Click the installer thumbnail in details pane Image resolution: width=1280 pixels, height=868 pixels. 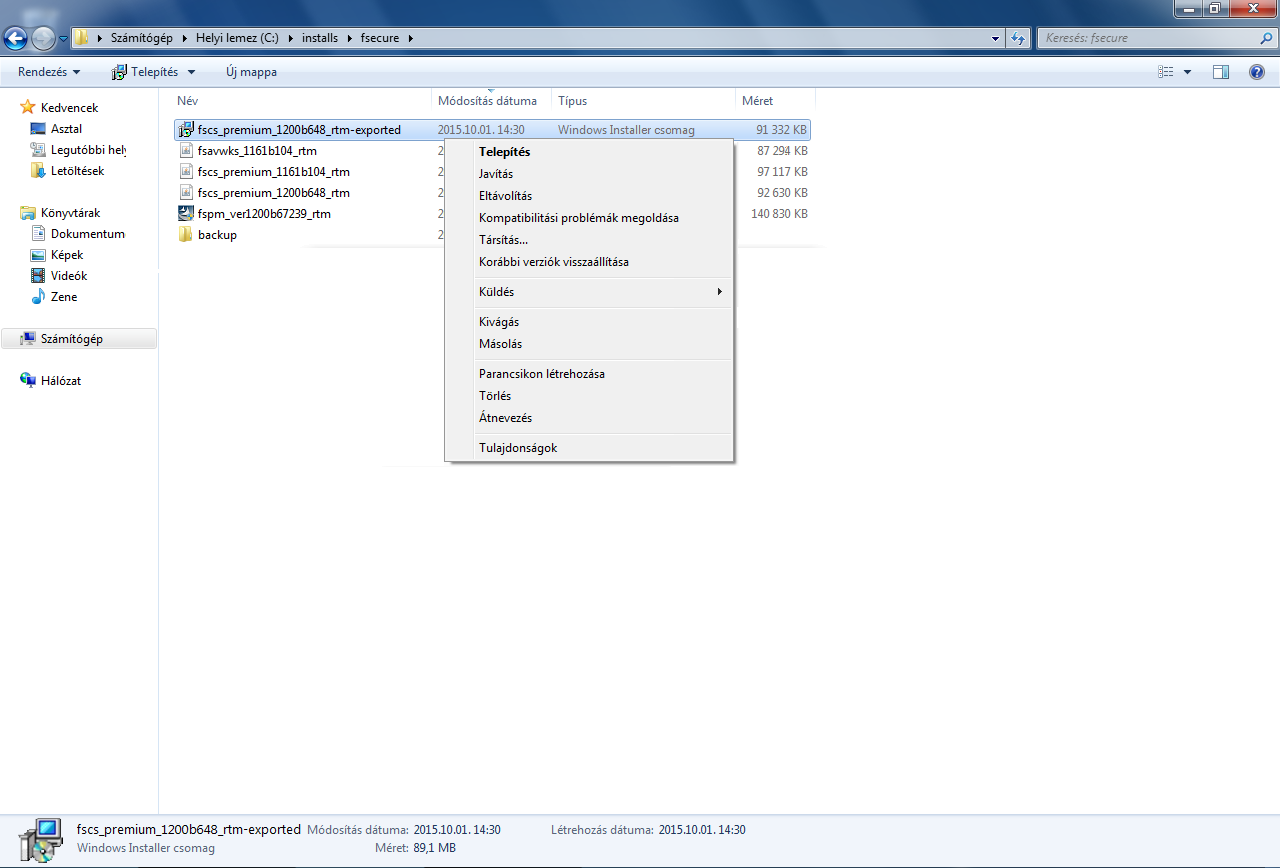click(39, 839)
